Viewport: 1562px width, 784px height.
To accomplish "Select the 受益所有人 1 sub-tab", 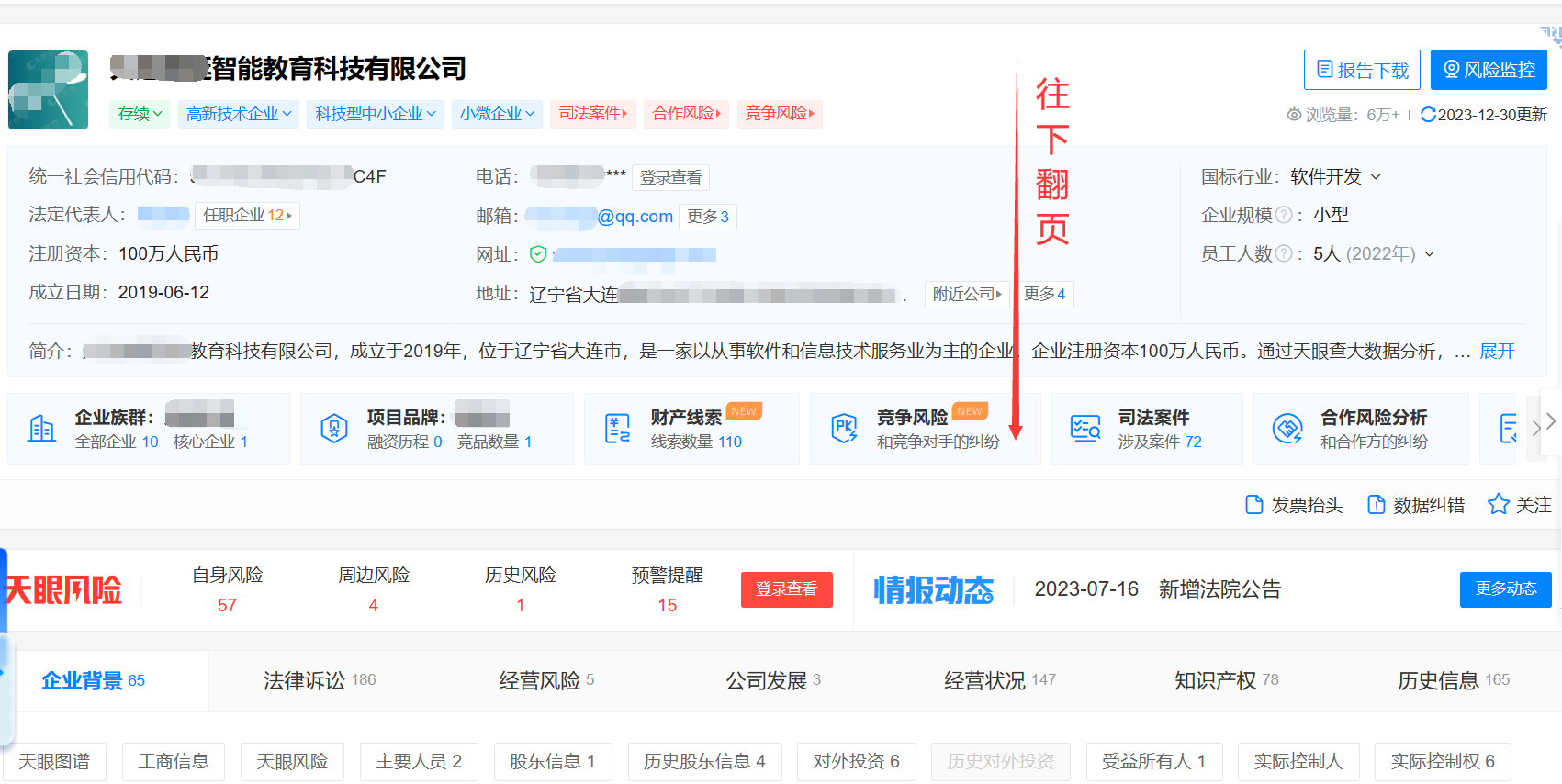I will pos(1154,762).
